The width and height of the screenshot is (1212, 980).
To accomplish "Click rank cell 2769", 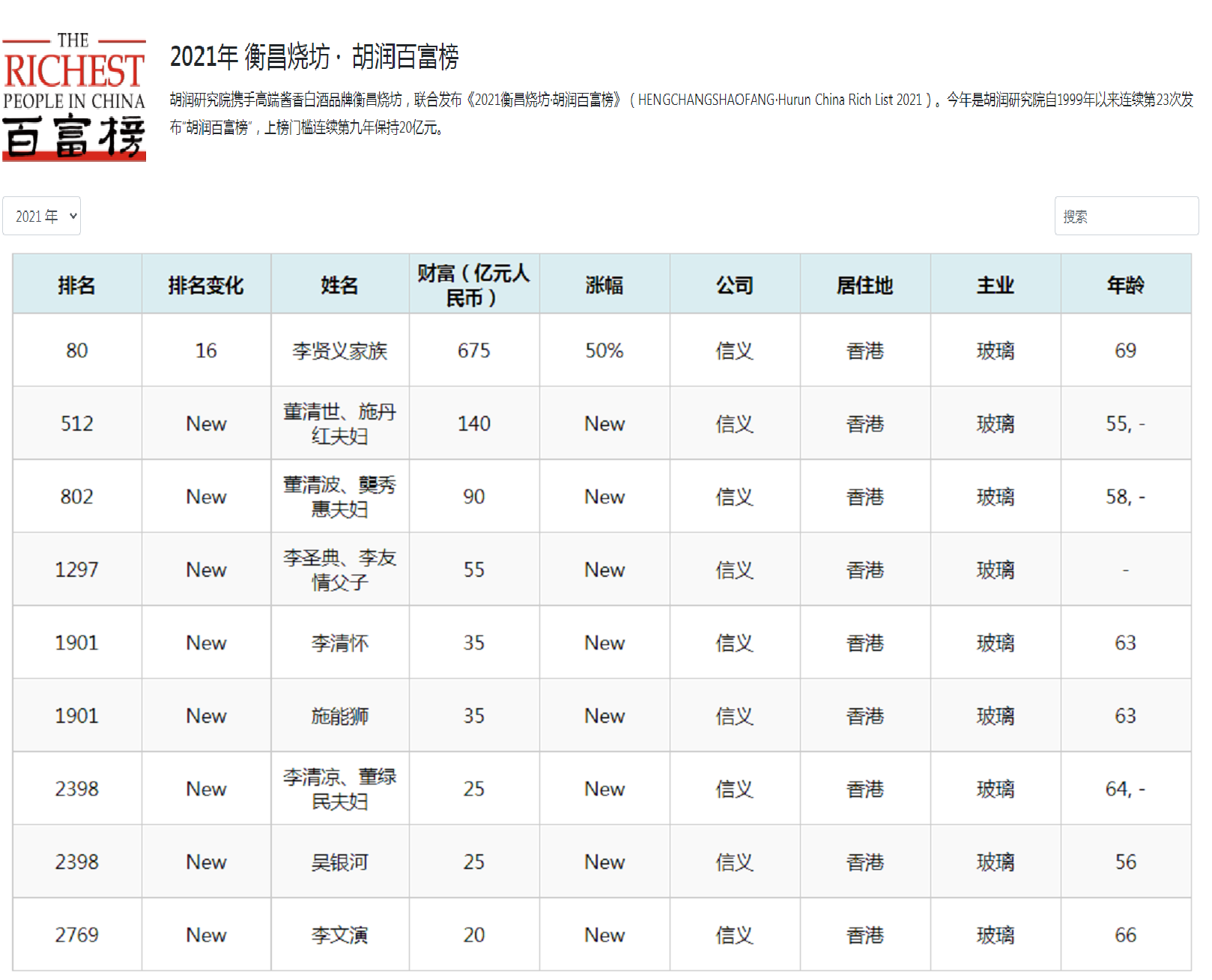I will 77,935.
